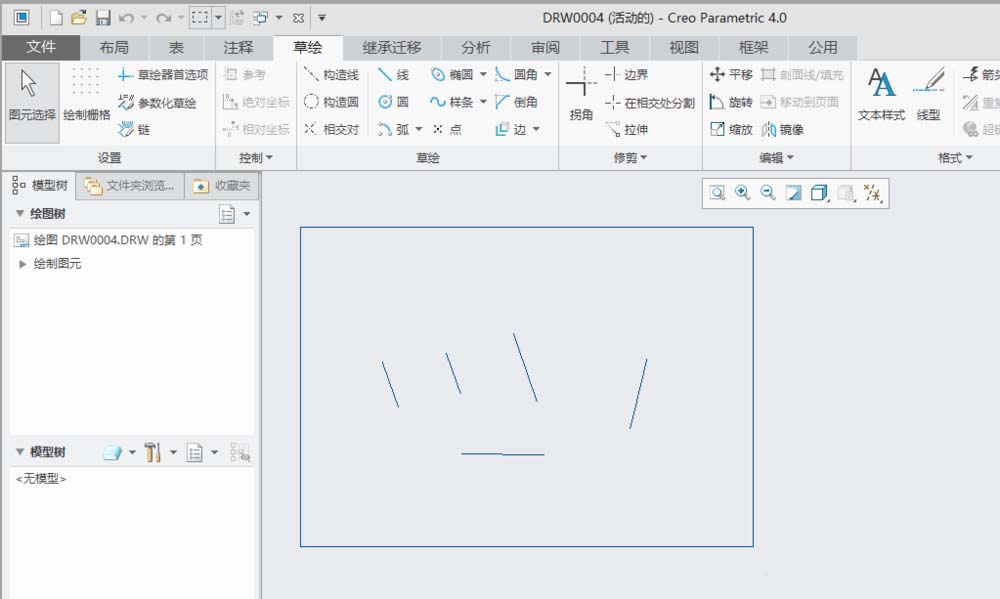Screen dimensions: 1000x599
Task: Switch to the 分析 tab
Action: click(476, 48)
